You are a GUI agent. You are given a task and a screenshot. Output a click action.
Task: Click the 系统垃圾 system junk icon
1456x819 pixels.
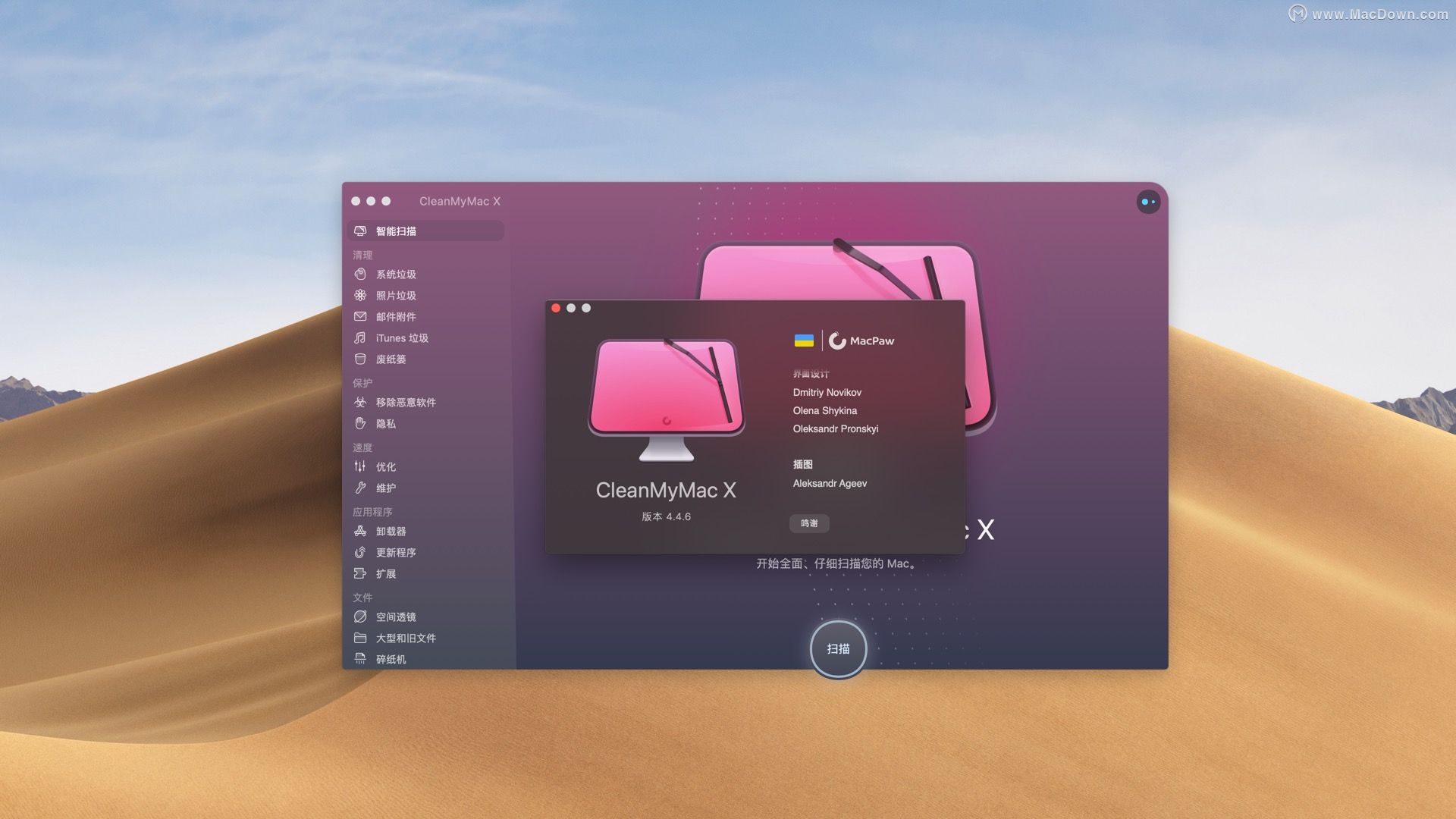click(360, 274)
